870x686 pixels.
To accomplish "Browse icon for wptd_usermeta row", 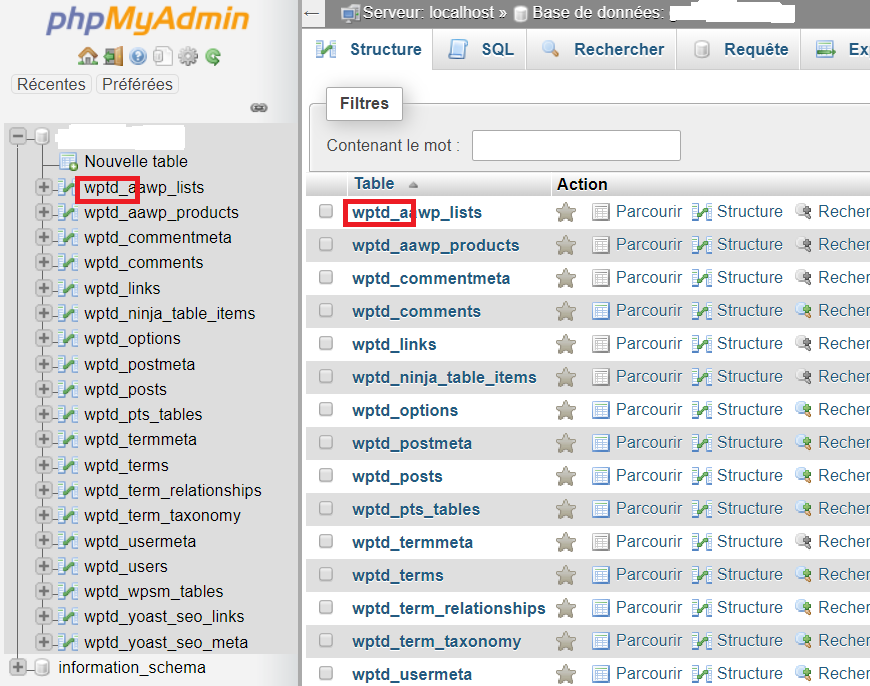I will coord(600,674).
